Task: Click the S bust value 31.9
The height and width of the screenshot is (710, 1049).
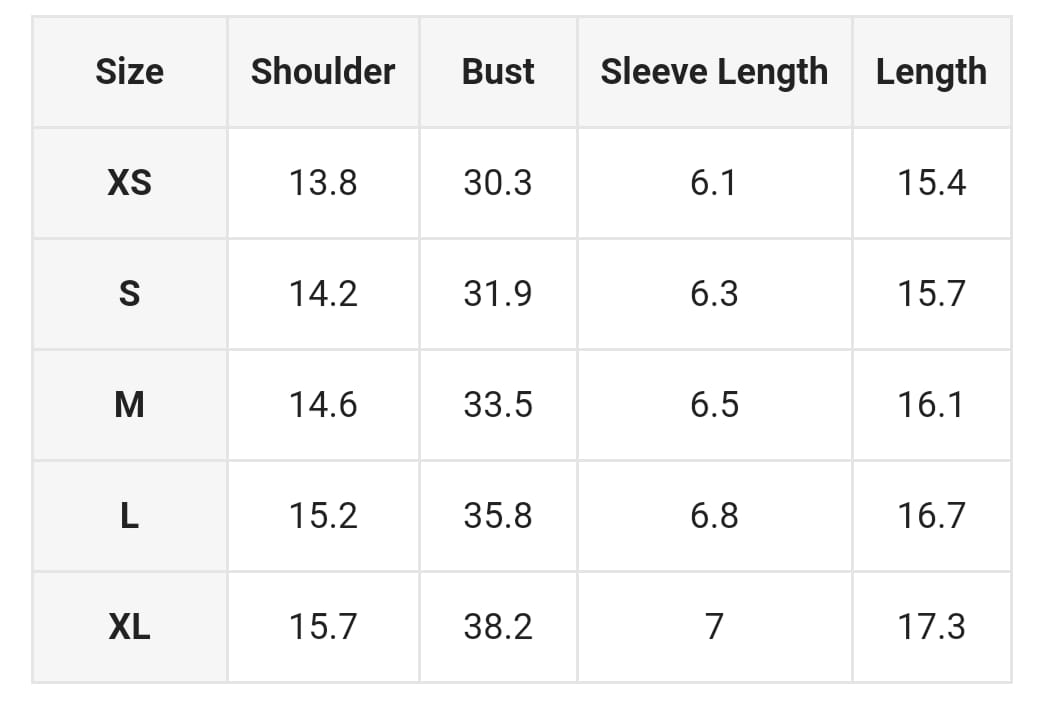Action: point(498,294)
